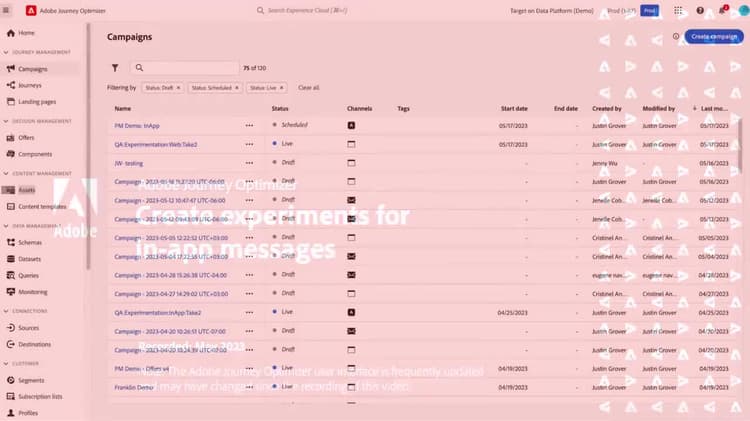
Task: Open the QA Experimentation Web Take2 campaign
Action: 155,144
